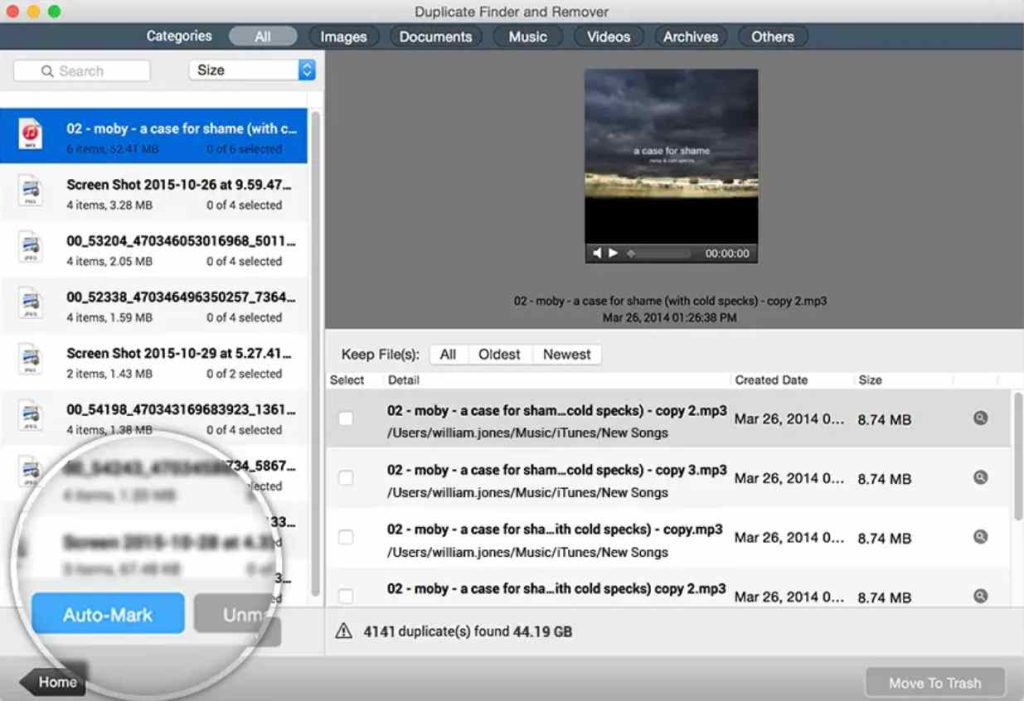Click the image icon beside 00_54198 group
This screenshot has height=701, width=1024.
click(30, 416)
